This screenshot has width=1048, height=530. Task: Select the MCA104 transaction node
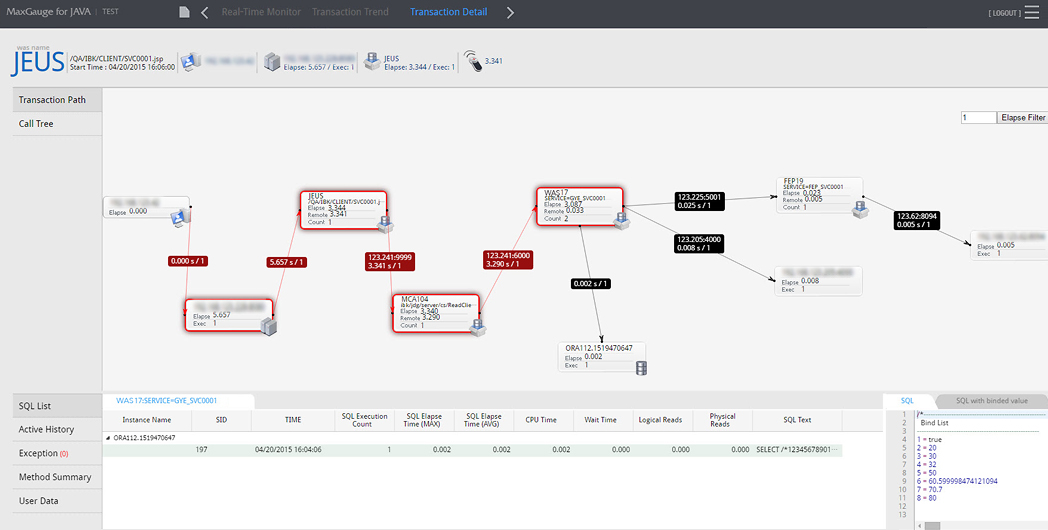[436, 313]
